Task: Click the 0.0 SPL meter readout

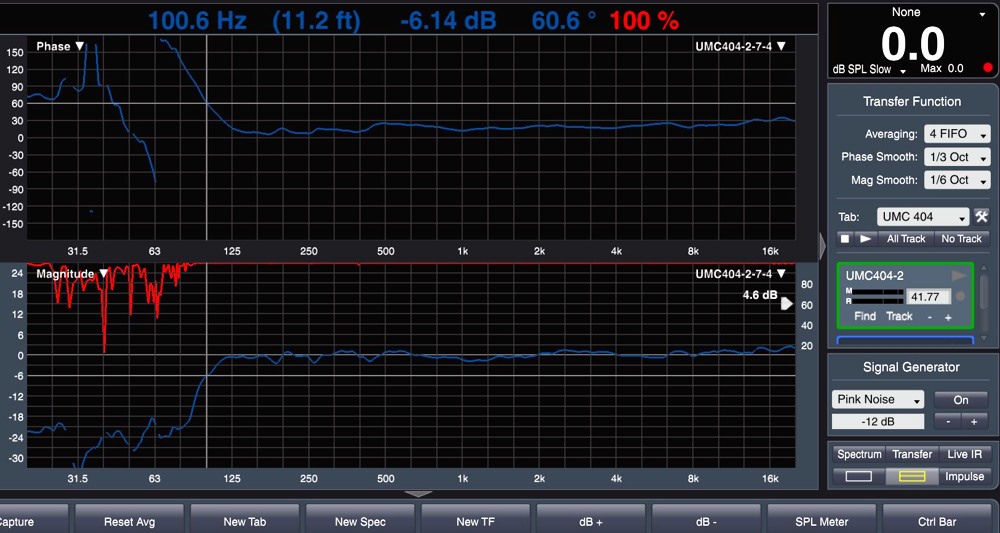Action: [x=912, y=45]
